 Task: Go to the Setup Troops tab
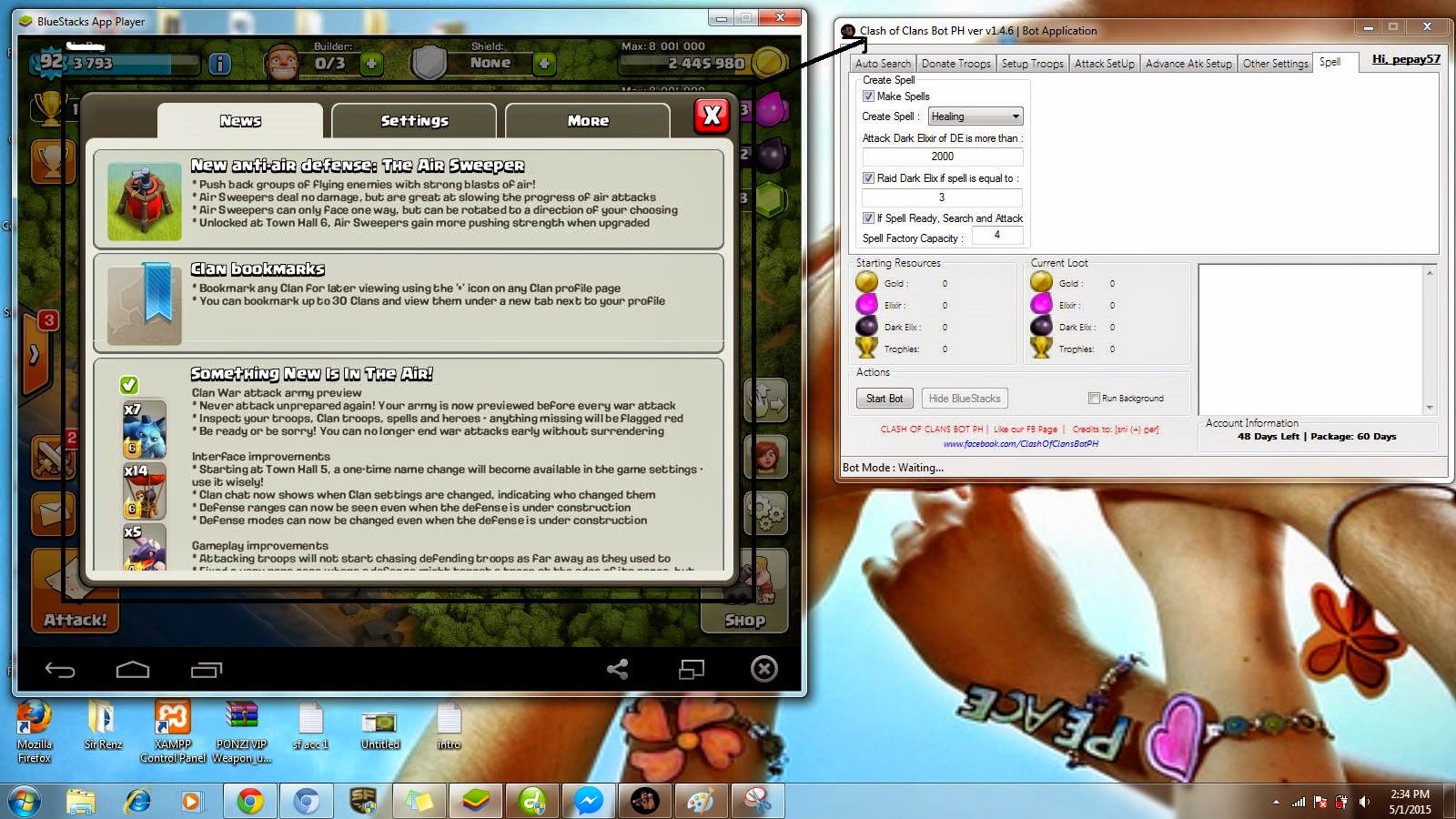click(1032, 64)
